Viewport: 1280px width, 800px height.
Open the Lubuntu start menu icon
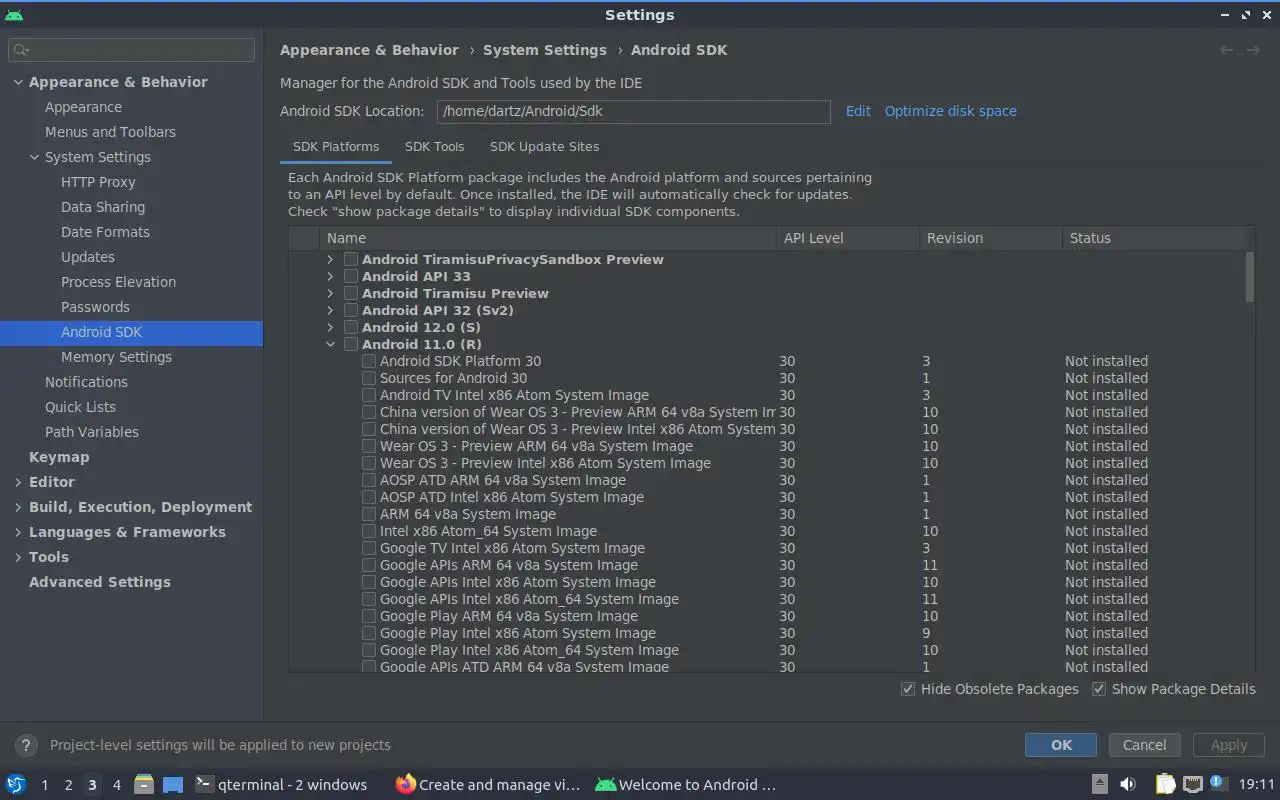(x=16, y=784)
